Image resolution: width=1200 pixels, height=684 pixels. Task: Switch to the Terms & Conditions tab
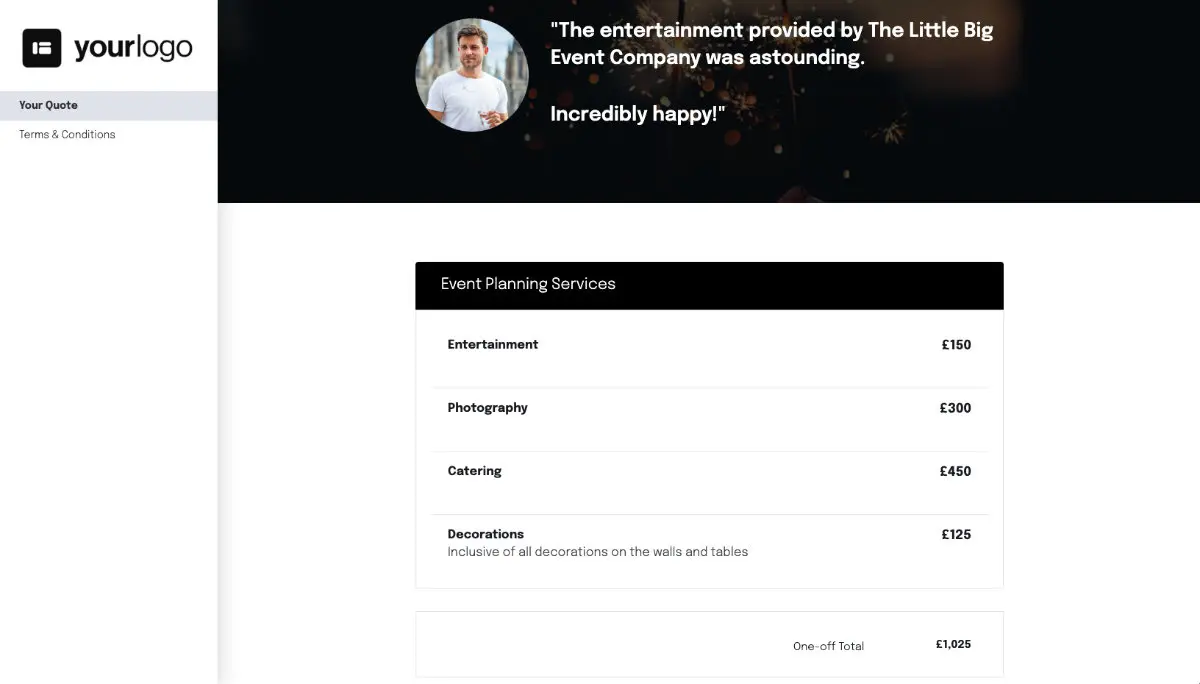[67, 134]
